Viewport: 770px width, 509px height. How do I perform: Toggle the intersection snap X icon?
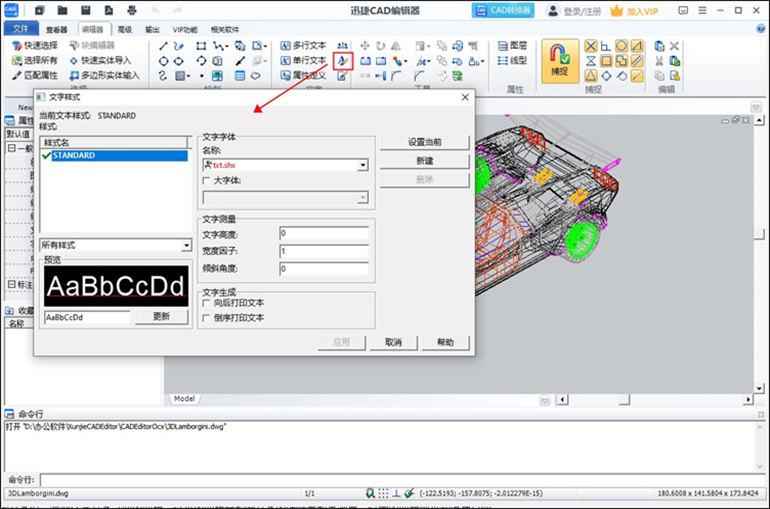tap(591, 46)
